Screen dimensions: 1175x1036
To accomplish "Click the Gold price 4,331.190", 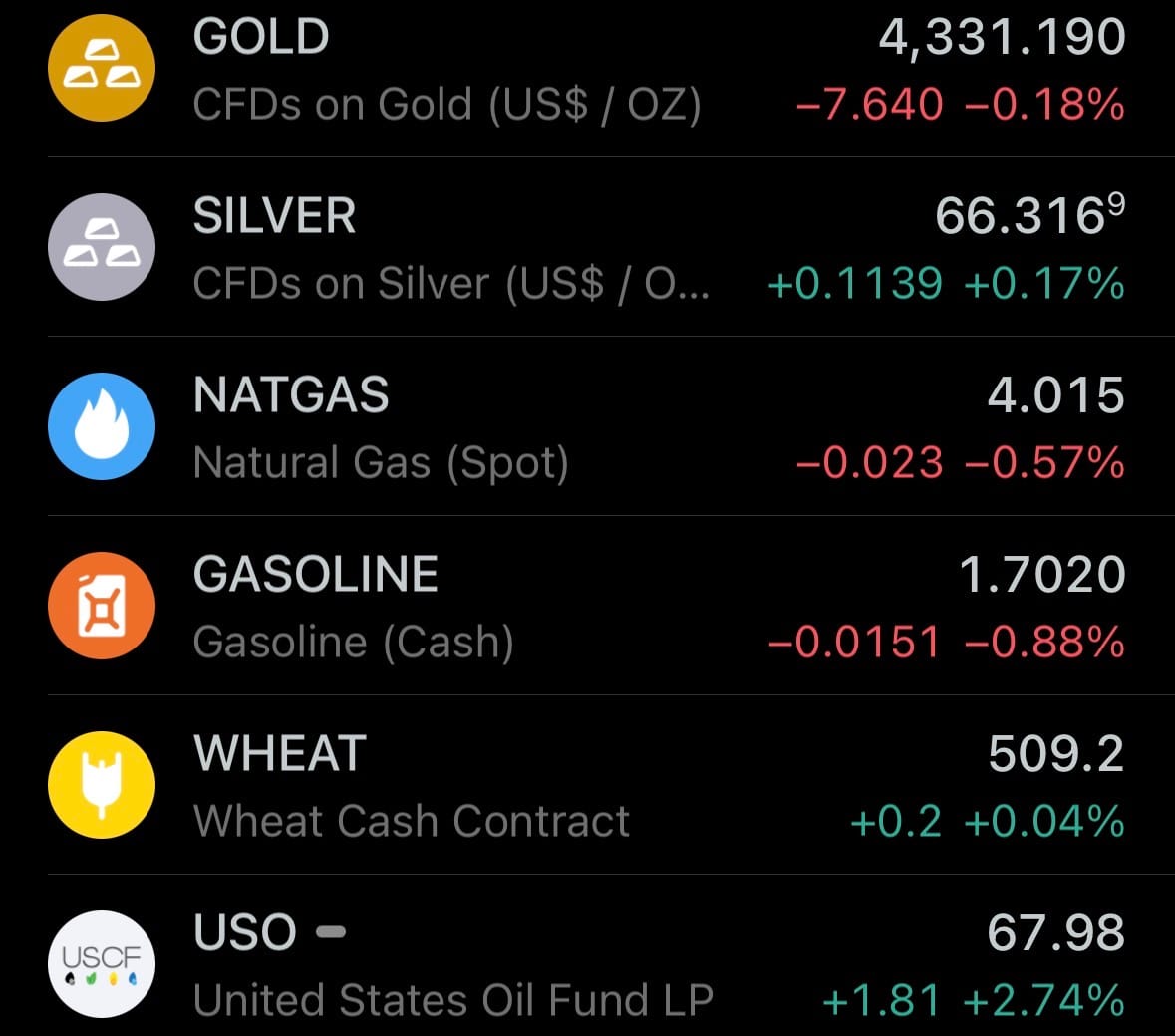I will click(x=1002, y=38).
